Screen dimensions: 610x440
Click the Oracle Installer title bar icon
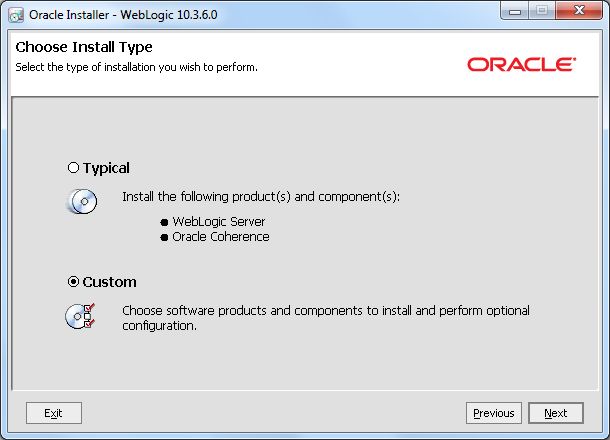pyautogui.click(x=16, y=15)
